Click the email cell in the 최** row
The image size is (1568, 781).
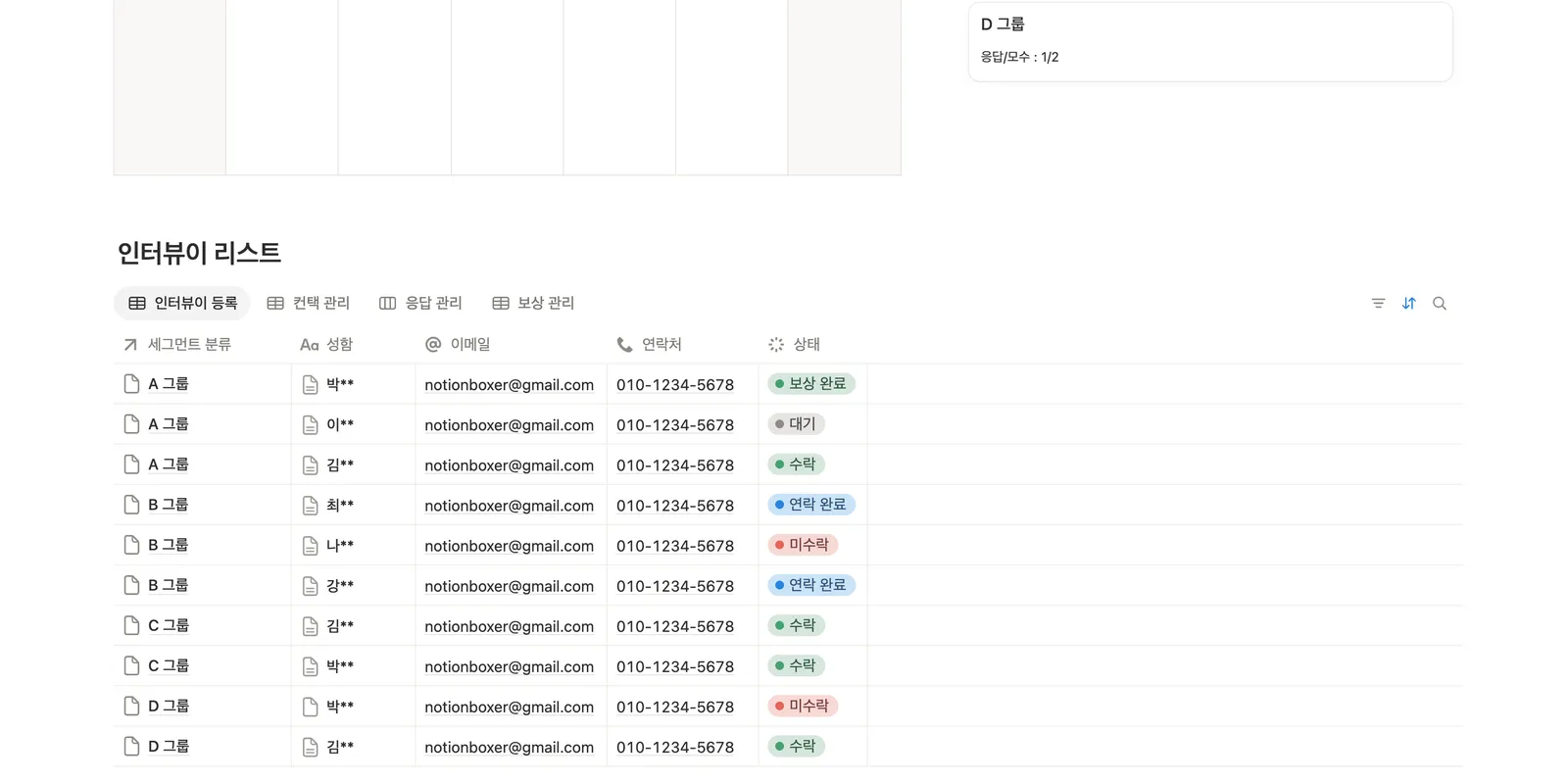point(510,506)
